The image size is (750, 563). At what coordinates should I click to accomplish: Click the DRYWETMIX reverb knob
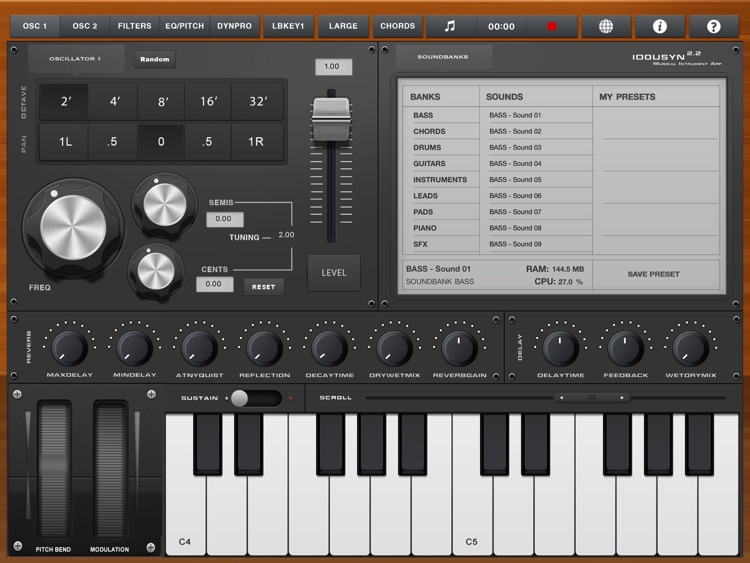pos(394,348)
